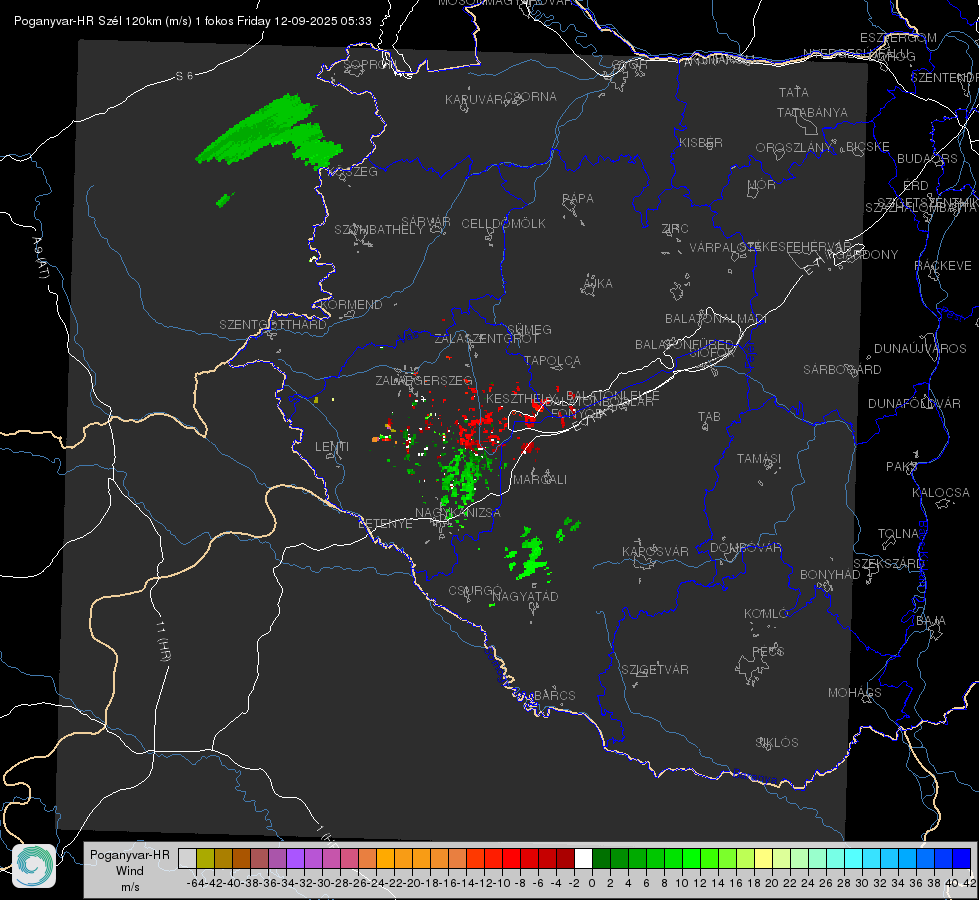979x900 pixels.
Task: Click the 'Poganyvar-HR Wind m/s' legend title
Action: click(x=130, y=871)
